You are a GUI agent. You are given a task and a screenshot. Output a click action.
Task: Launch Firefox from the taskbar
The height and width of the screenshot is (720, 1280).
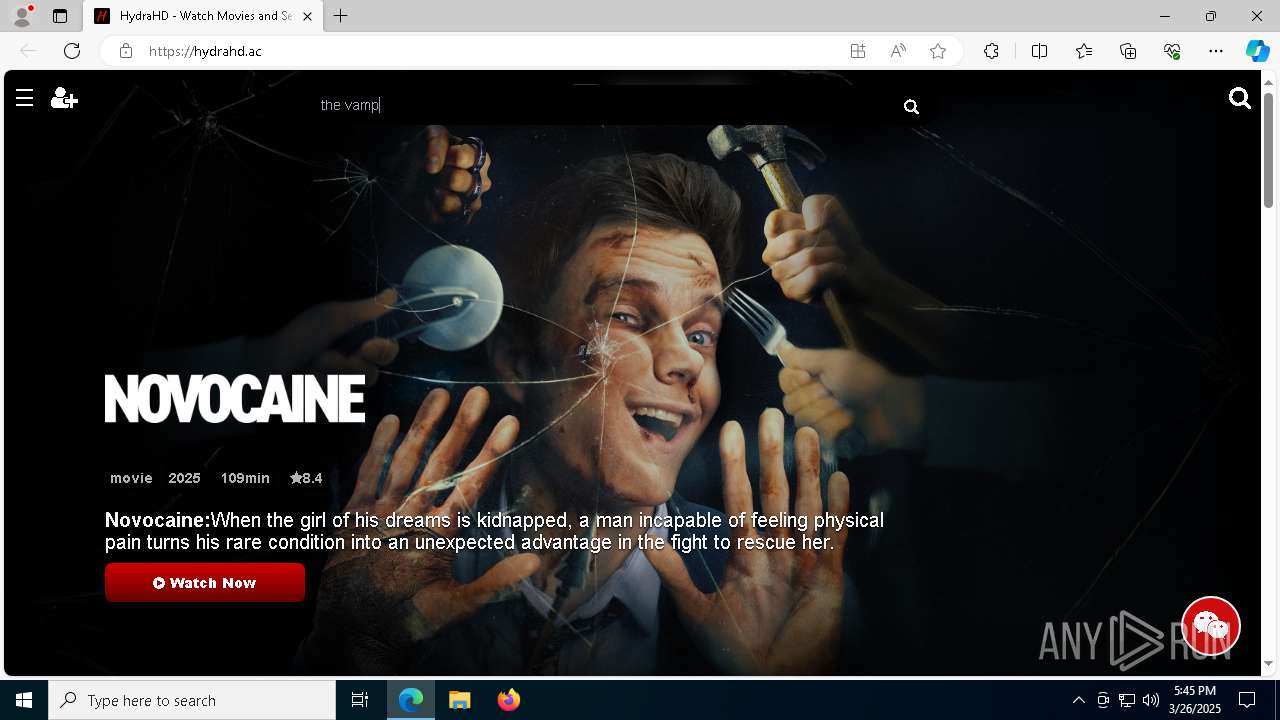pyautogui.click(x=509, y=700)
